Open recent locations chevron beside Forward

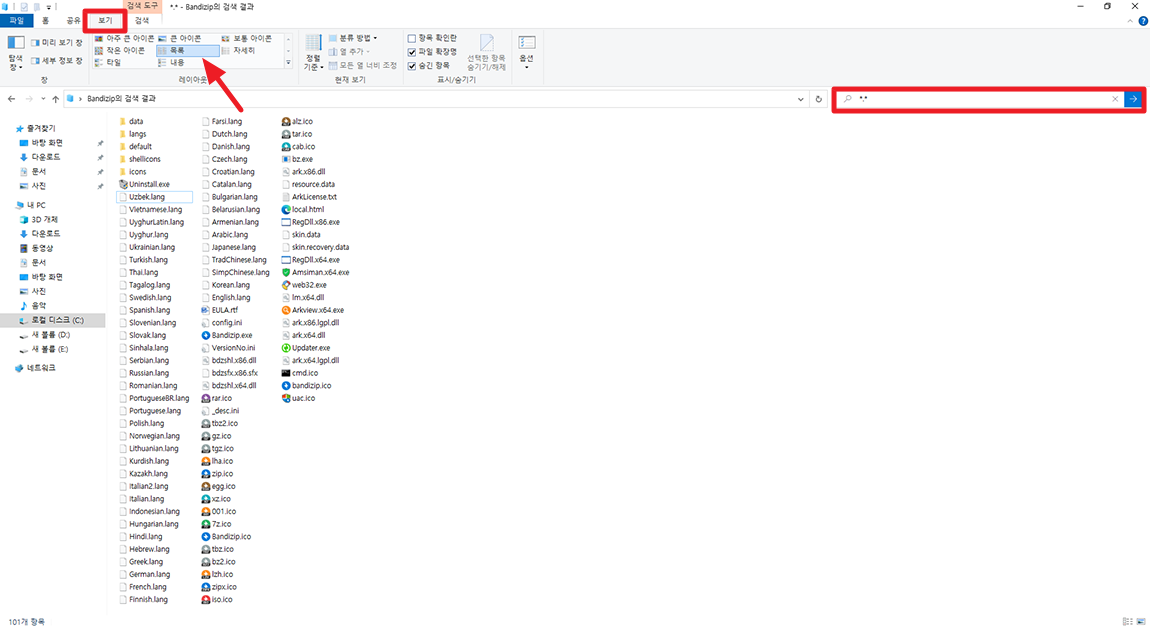coord(43,98)
